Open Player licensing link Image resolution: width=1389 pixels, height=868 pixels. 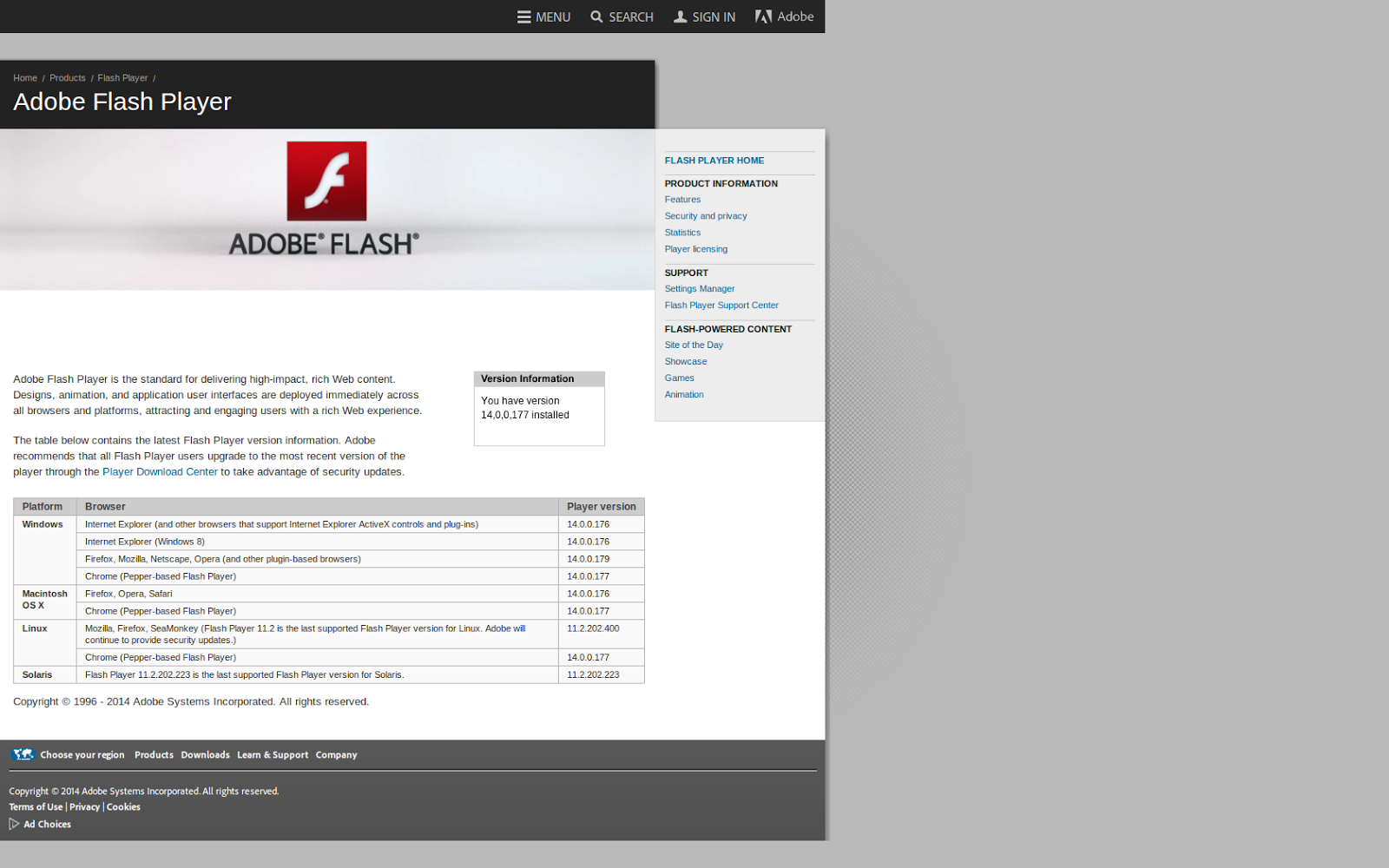(696, 249)
